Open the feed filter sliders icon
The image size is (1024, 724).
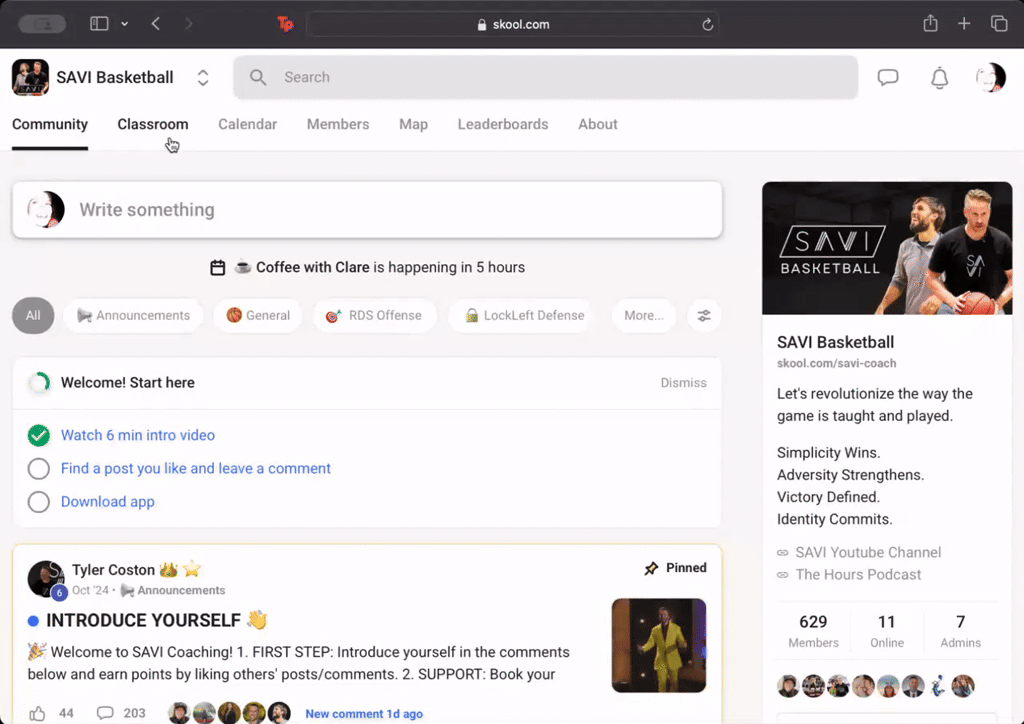pos(704,315)
